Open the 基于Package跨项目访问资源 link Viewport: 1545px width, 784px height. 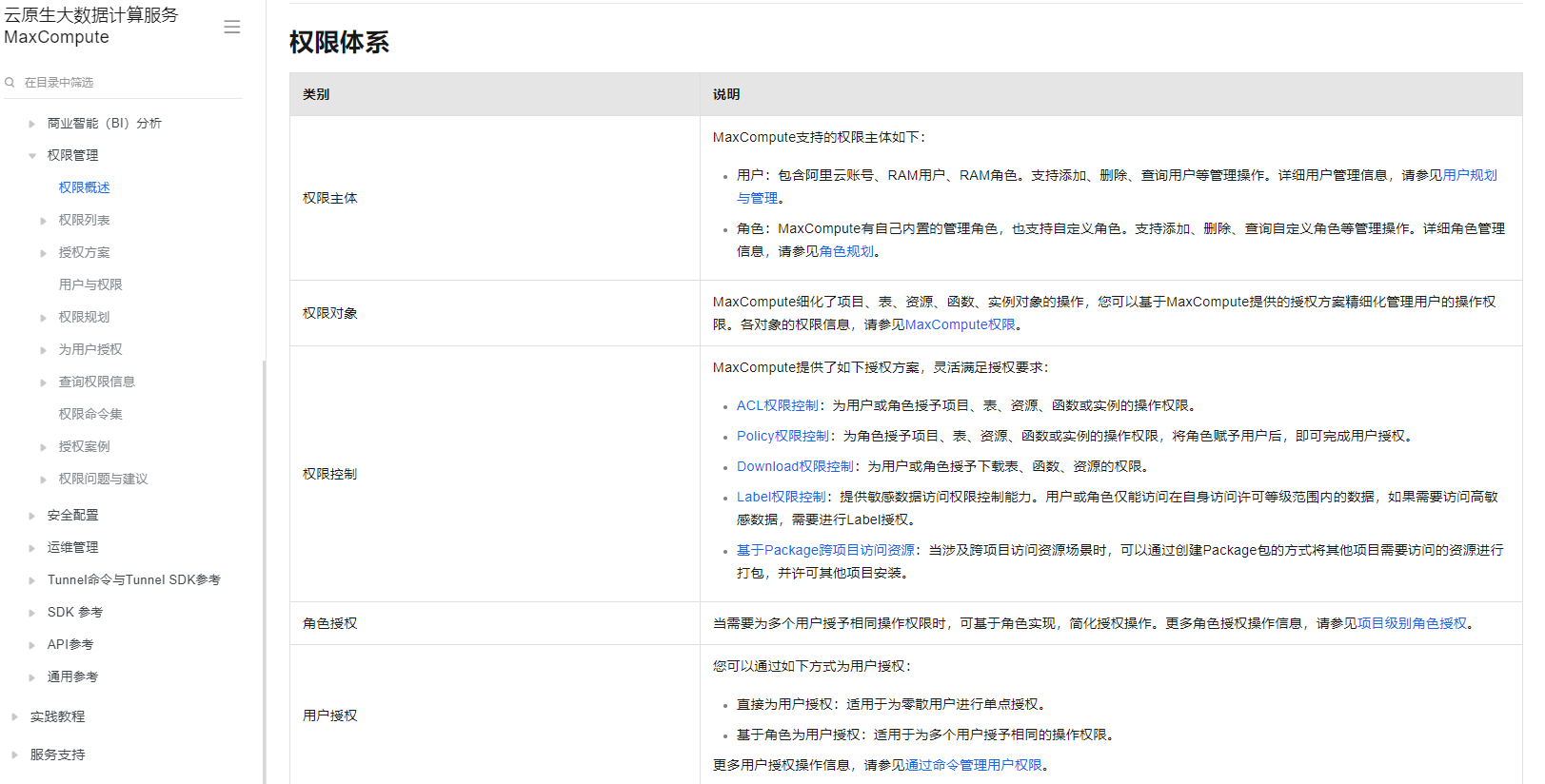[826, 550]
